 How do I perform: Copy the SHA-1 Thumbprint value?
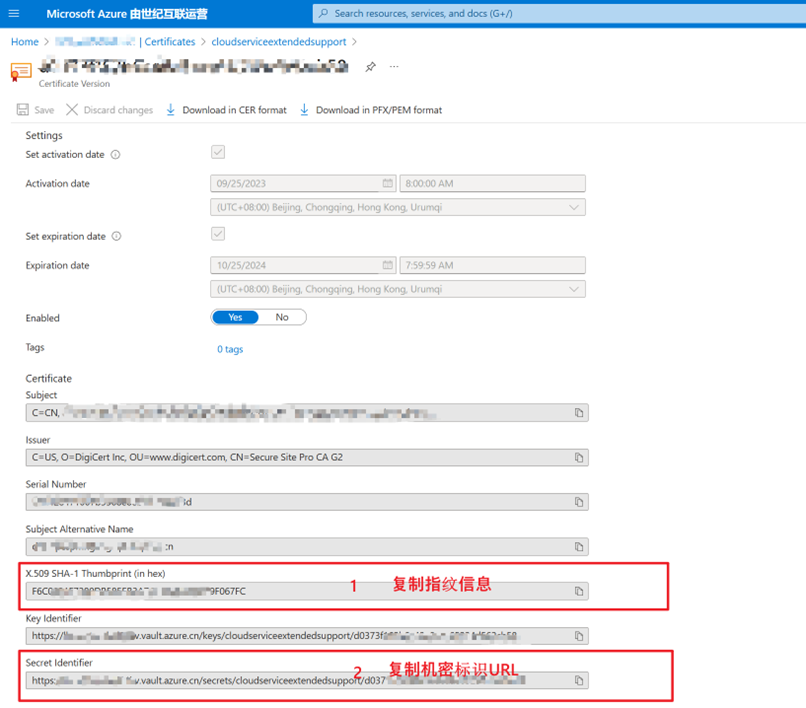pos(579,591)
